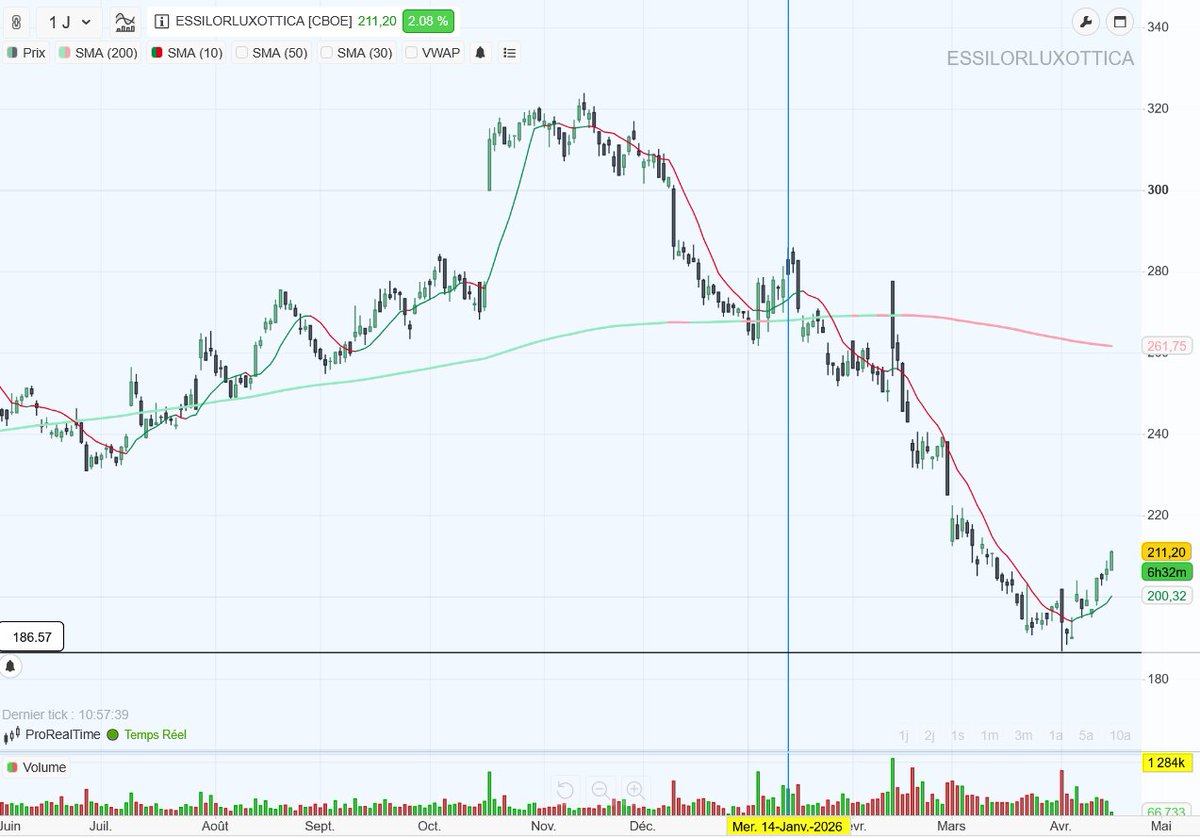Select the 1j range shortcut
This screenshot has width=1200, height=838.
904,736
